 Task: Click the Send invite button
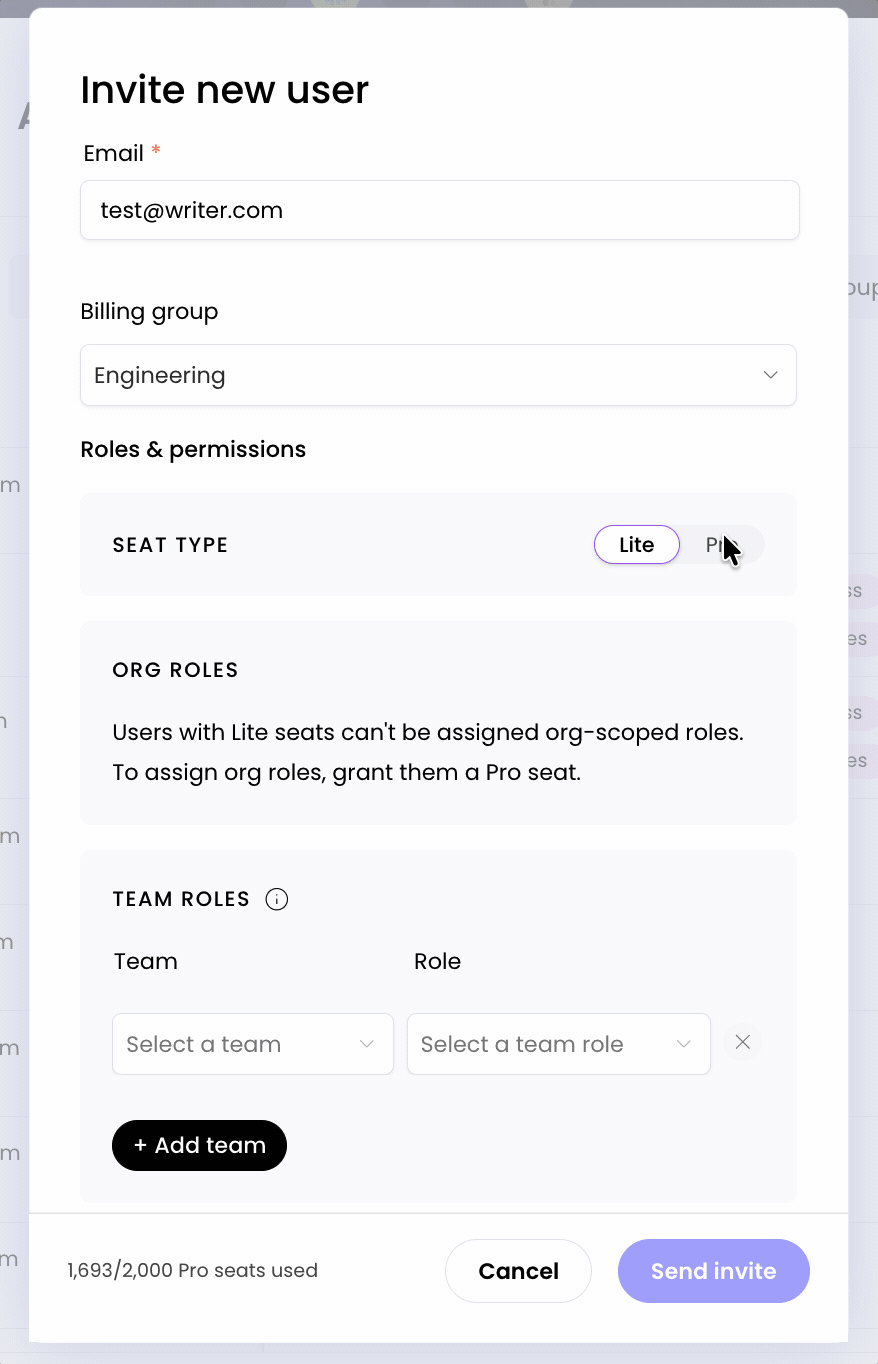(x=713, y=1271)
